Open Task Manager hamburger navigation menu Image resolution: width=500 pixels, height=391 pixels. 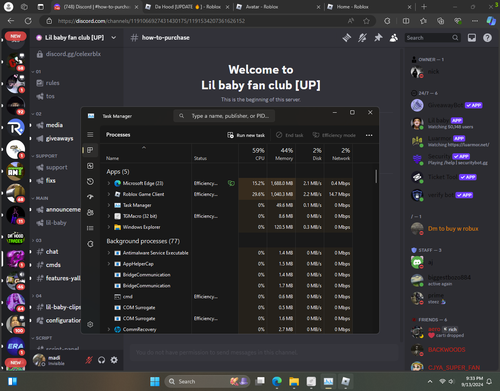90,135
